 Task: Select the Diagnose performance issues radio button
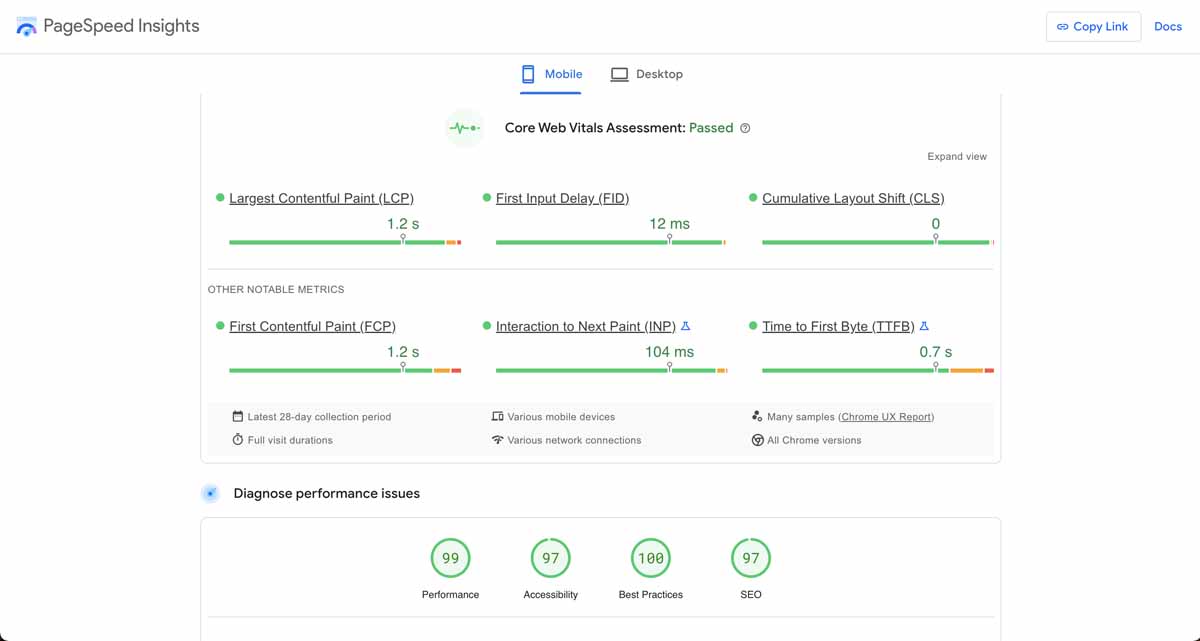(x=211, y=493)
